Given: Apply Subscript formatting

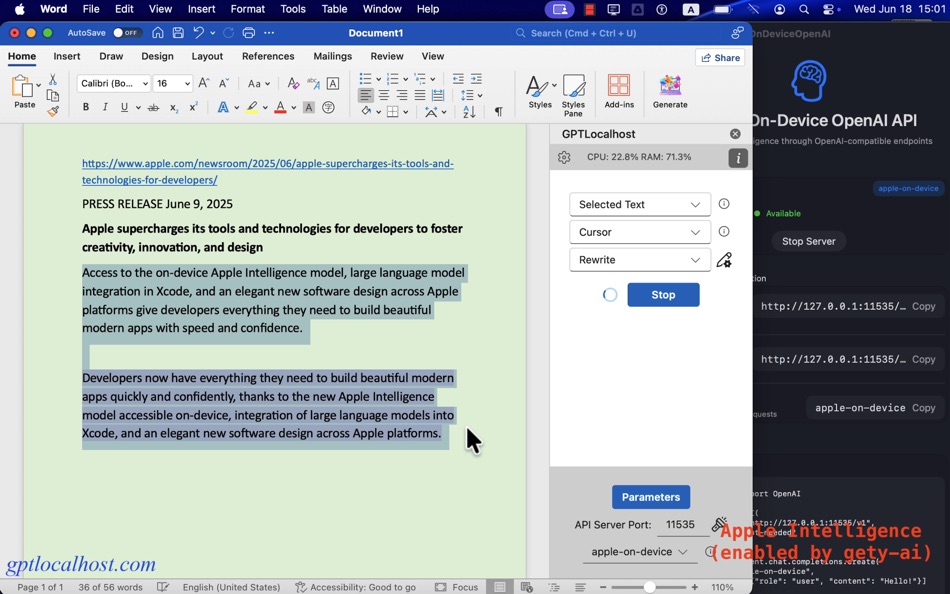Looking at the screenshot, I should 174,107.
